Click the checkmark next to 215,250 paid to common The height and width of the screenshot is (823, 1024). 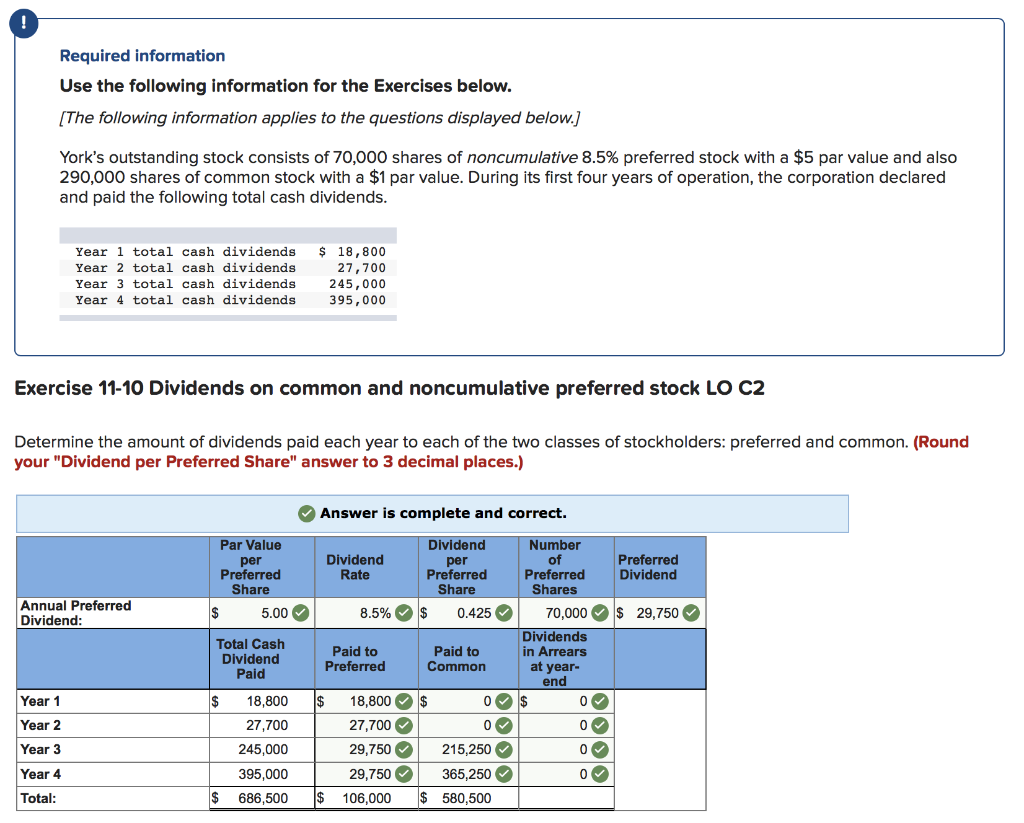coord(504,750)
